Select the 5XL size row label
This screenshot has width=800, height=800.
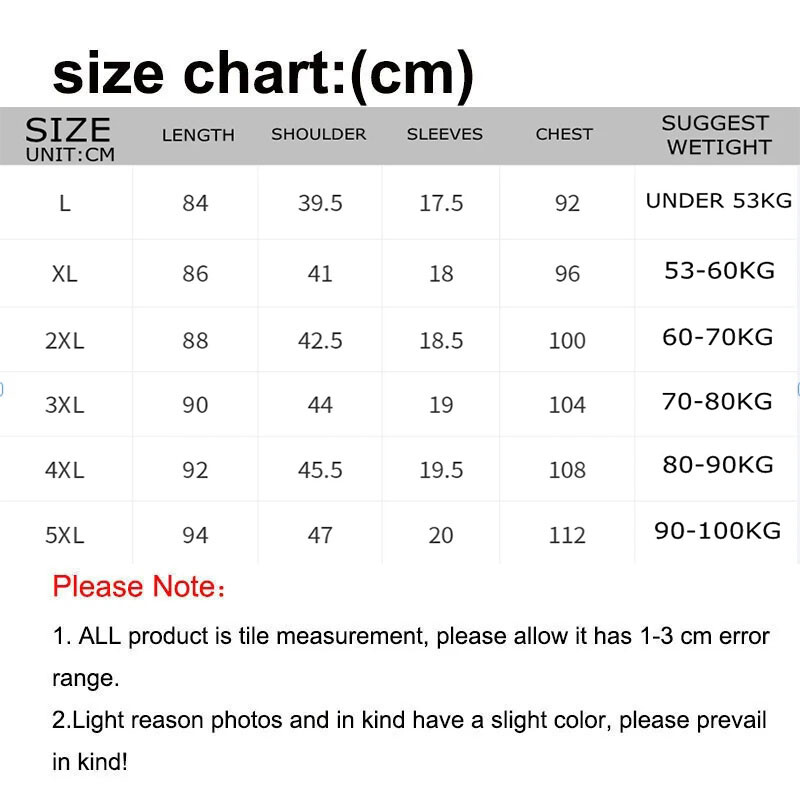tap(64, 535)
